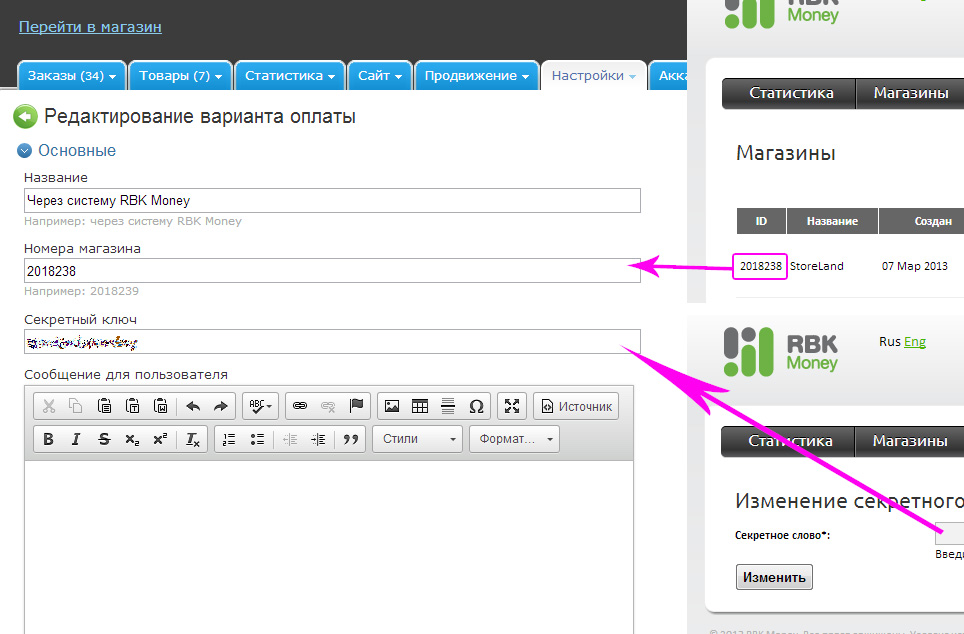The height and width of the screenshot is (634, 964).
Task: Click the Название column header in RBK table
Action: tap(832, 221)
